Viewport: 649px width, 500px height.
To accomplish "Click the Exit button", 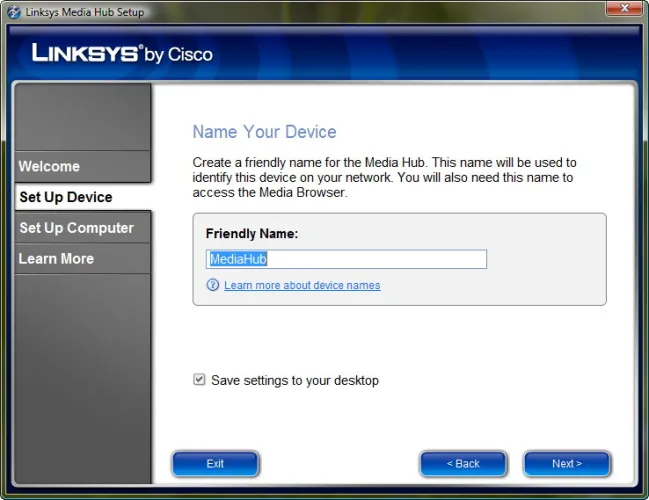I will pos(215,464).
